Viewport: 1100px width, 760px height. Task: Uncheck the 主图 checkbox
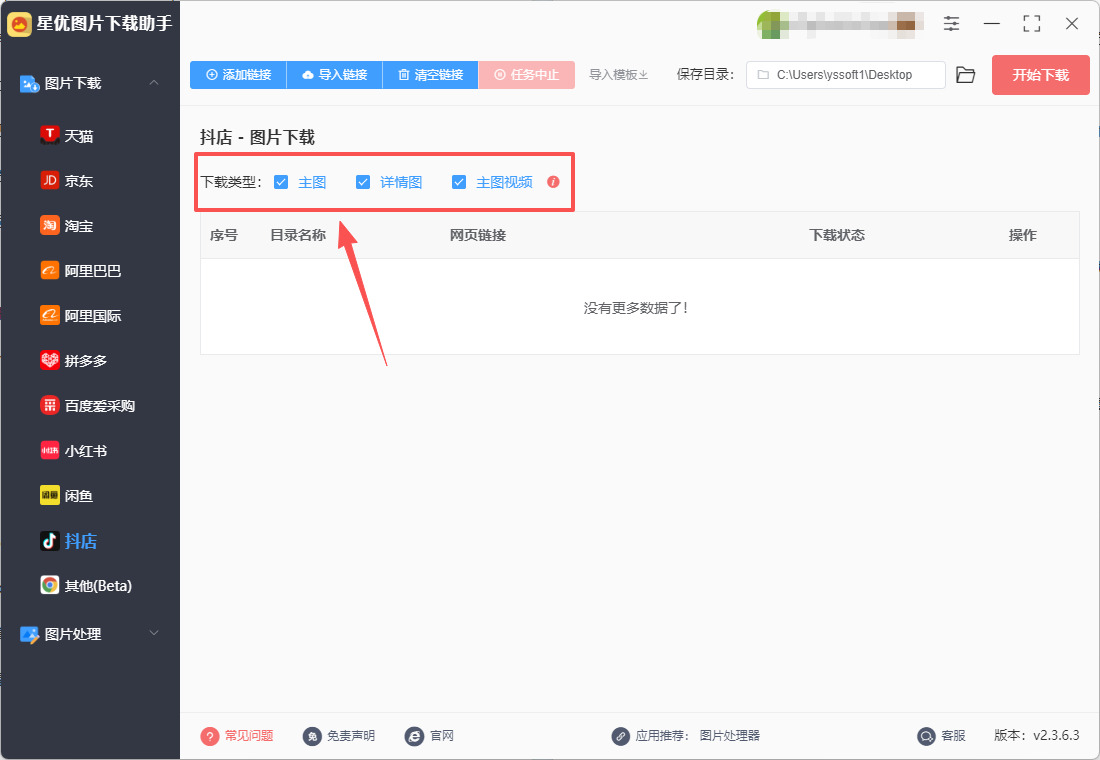(281, 182)
